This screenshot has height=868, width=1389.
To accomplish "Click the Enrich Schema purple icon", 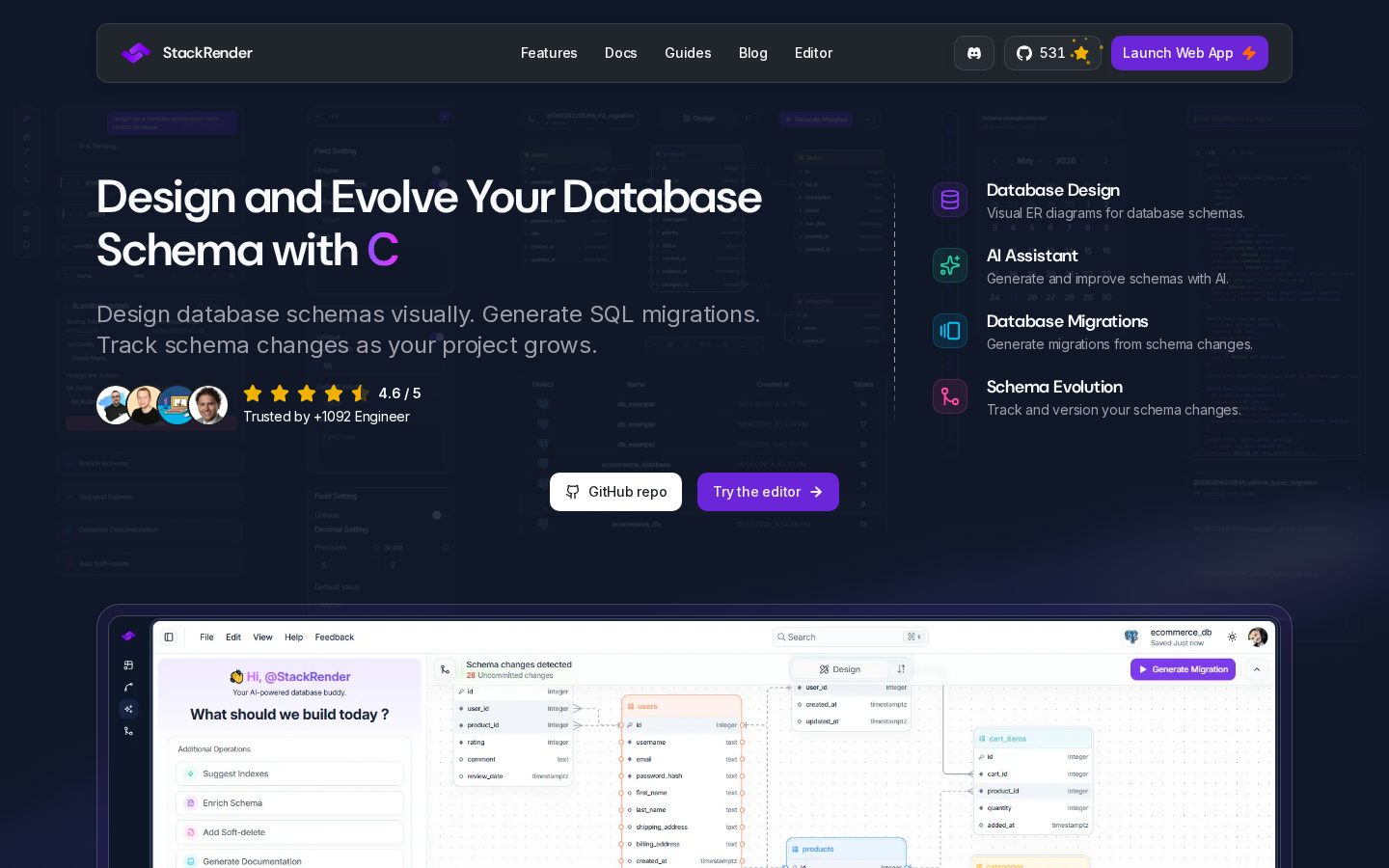I will 190,803.
